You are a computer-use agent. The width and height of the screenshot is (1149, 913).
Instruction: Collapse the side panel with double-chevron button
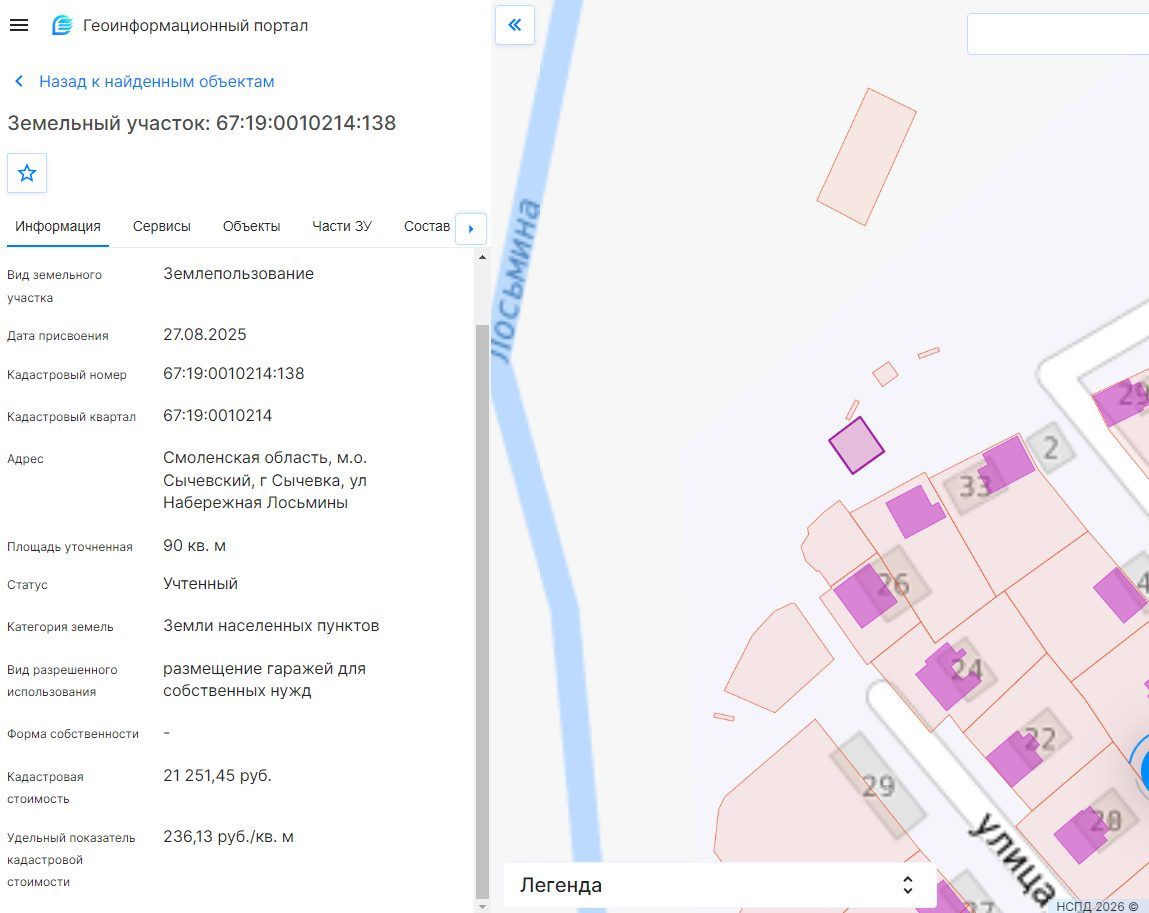[515, 25]
